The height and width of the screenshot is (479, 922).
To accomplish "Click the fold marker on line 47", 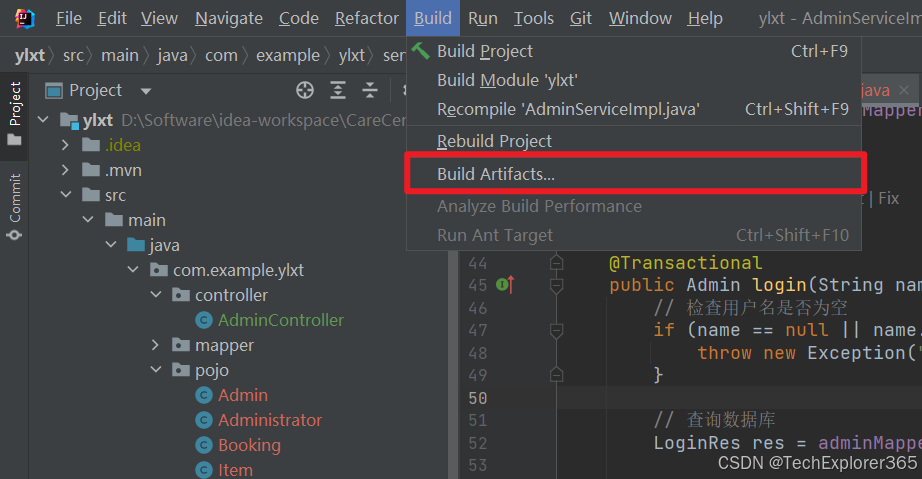I will (556, 330).
